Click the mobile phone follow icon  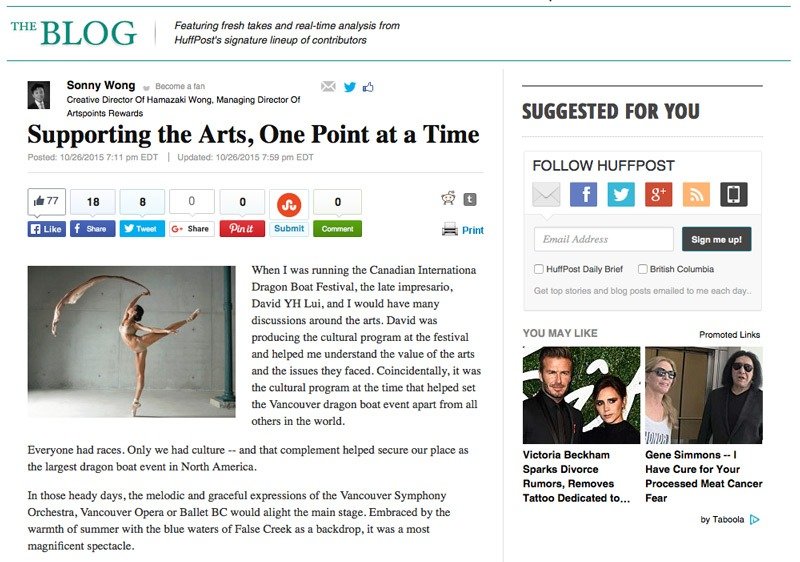[x=733, y=195]
